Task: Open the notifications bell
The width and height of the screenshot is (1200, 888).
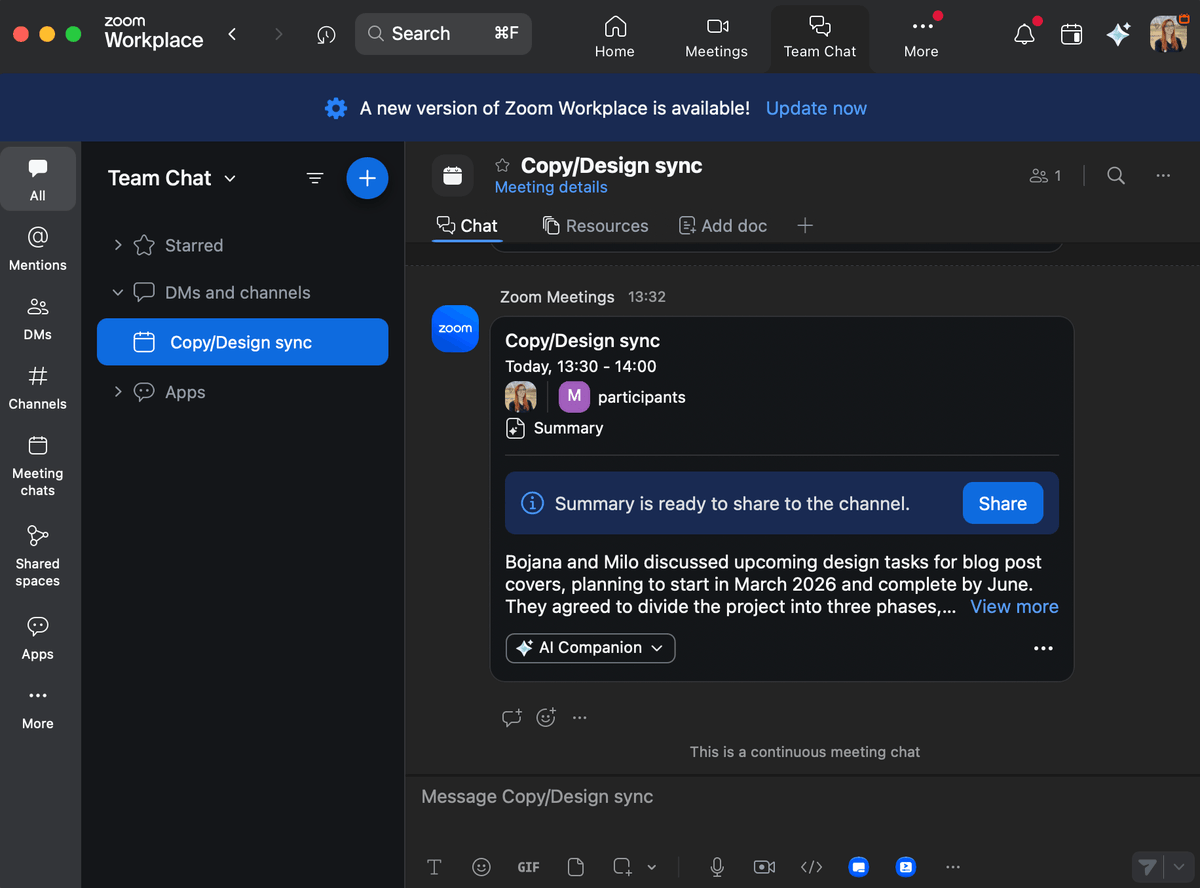Action: click(x=1024, y=35)
